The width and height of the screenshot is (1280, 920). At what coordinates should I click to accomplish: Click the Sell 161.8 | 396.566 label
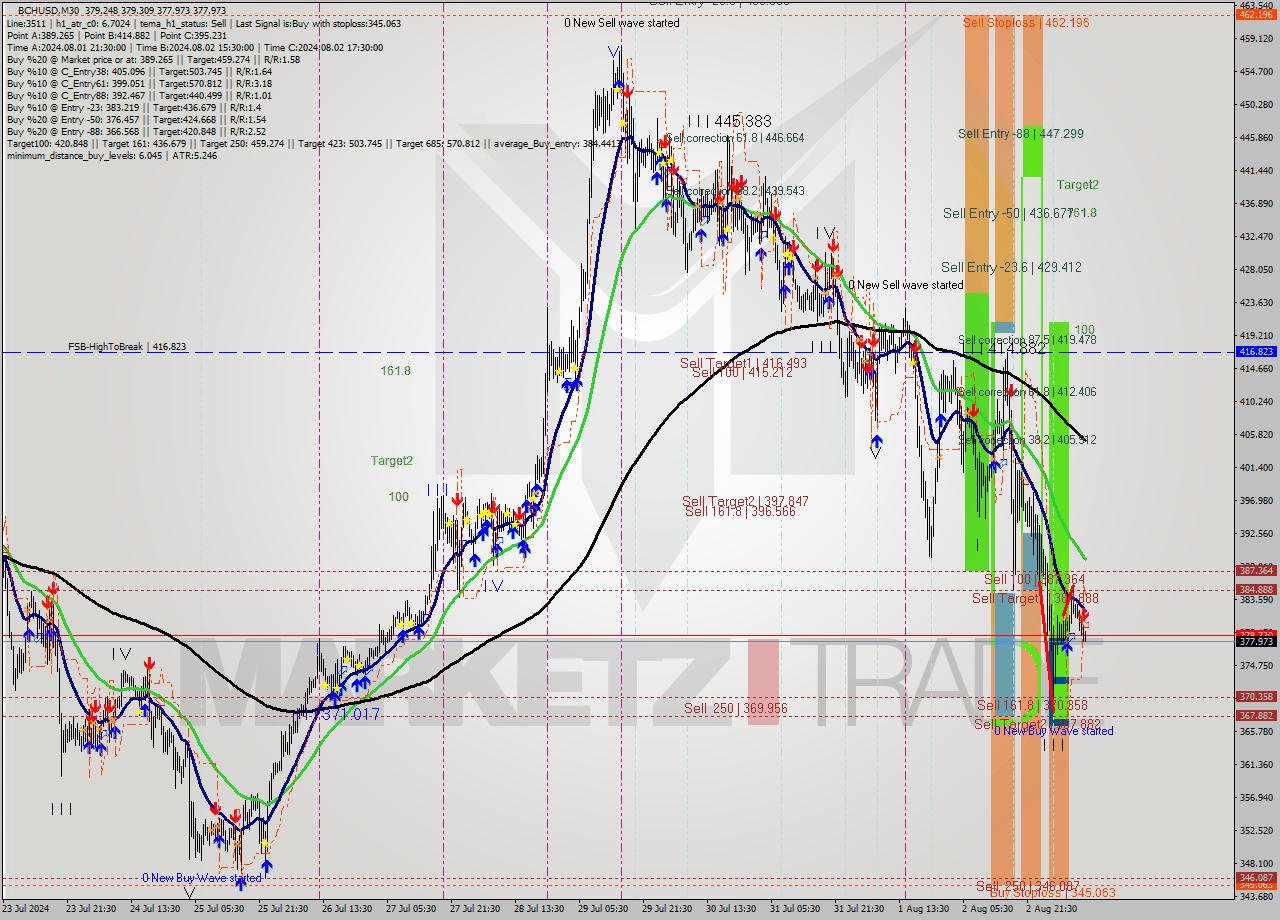pyautogui.click(x=740, y=511)
